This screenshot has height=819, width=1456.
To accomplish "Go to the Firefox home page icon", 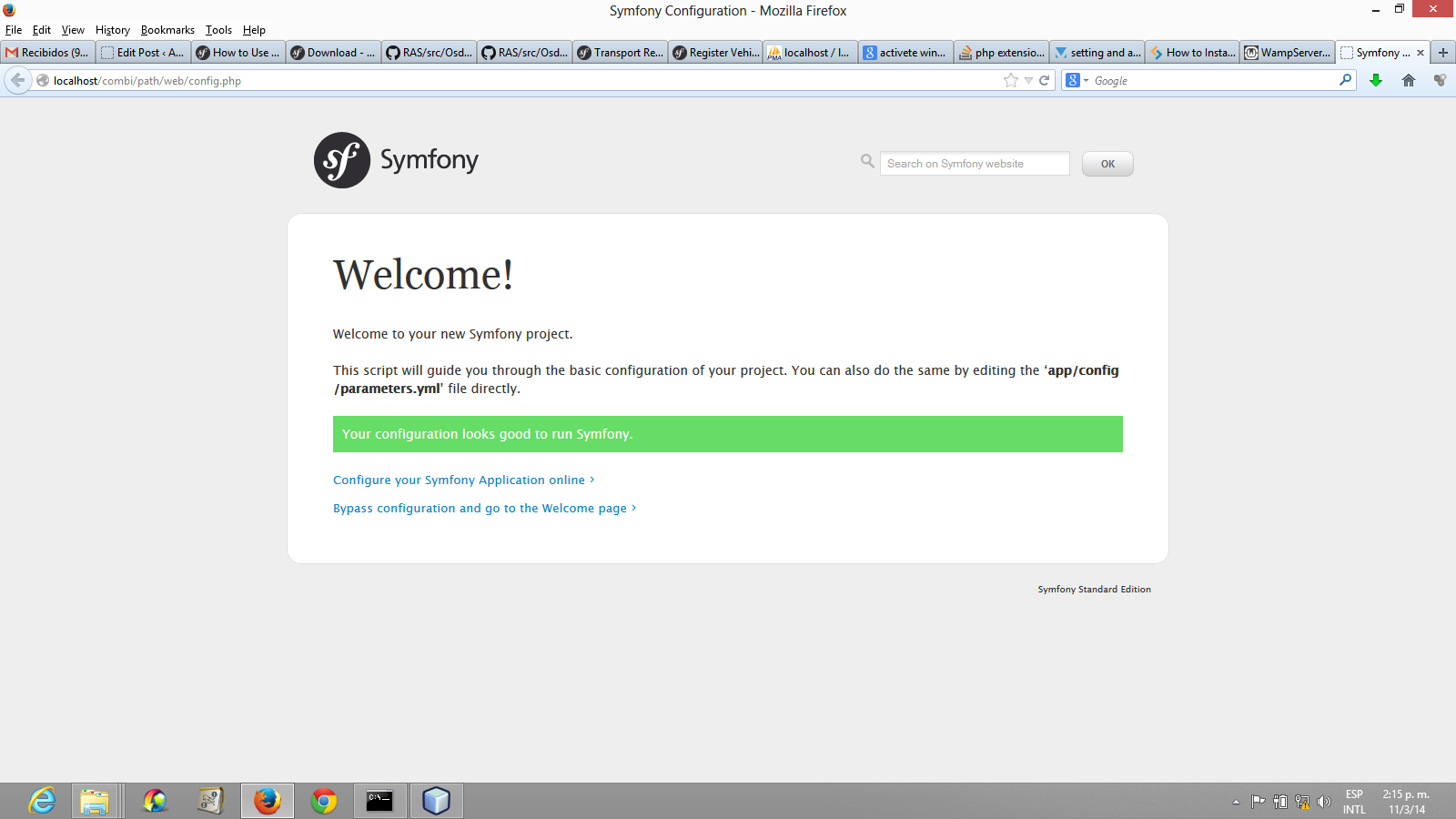I will (1409, 80).
